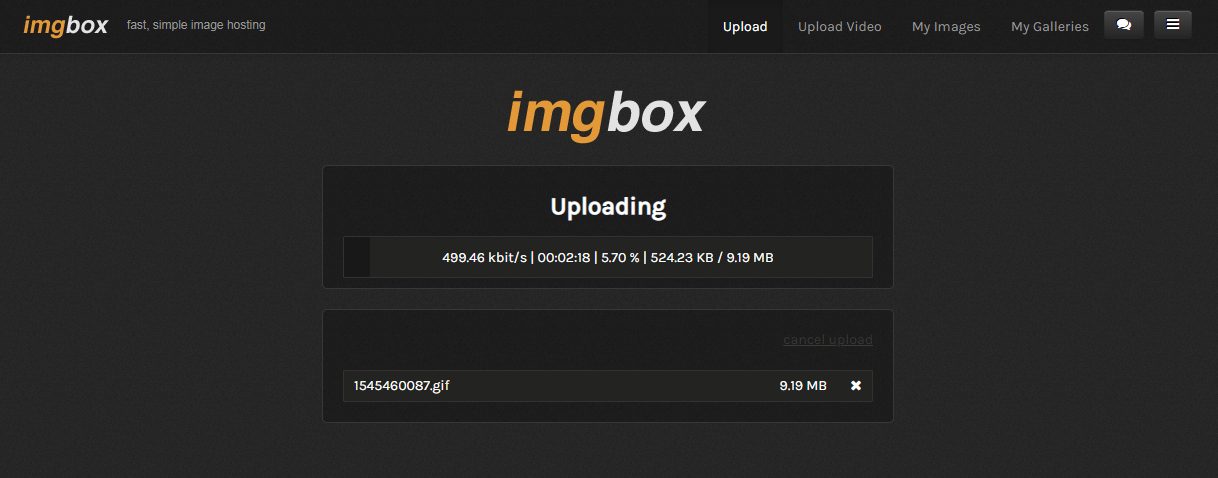Remove 1545460087.gif with the X icon
1218x478 pixels.
[855, 386]
